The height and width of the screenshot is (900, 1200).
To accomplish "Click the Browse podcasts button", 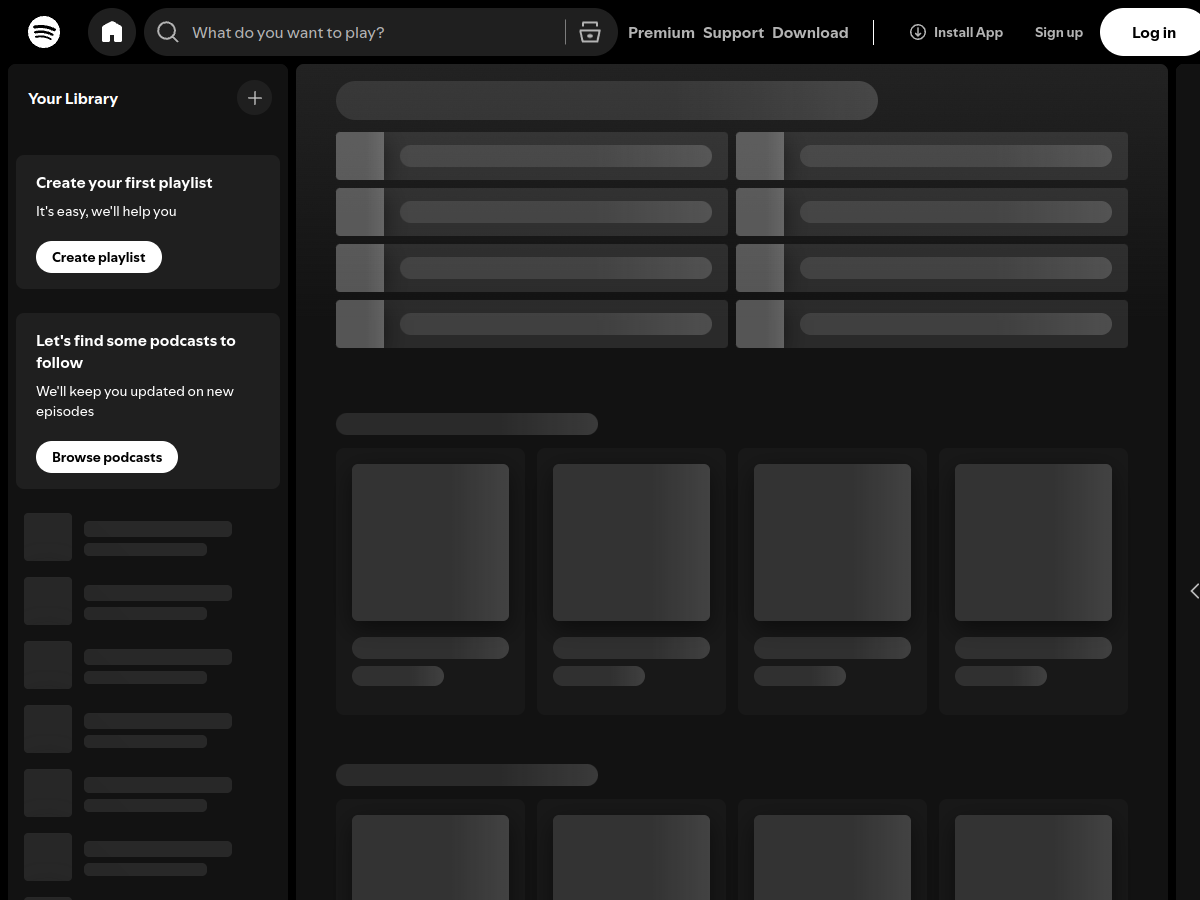I will click(x=107, y=457).
